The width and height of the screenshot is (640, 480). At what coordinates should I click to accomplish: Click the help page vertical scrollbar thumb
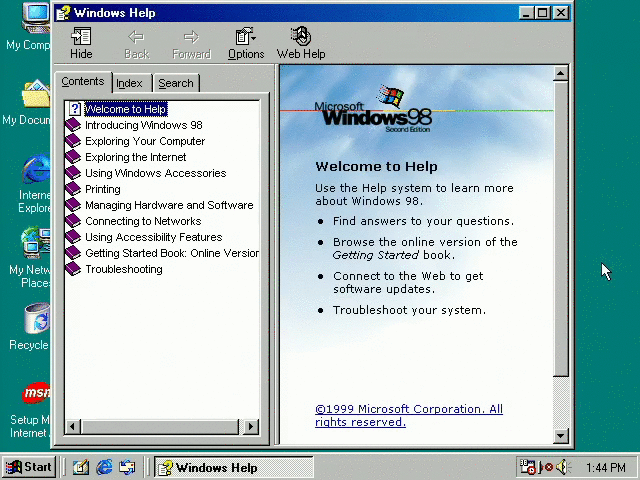561,229
